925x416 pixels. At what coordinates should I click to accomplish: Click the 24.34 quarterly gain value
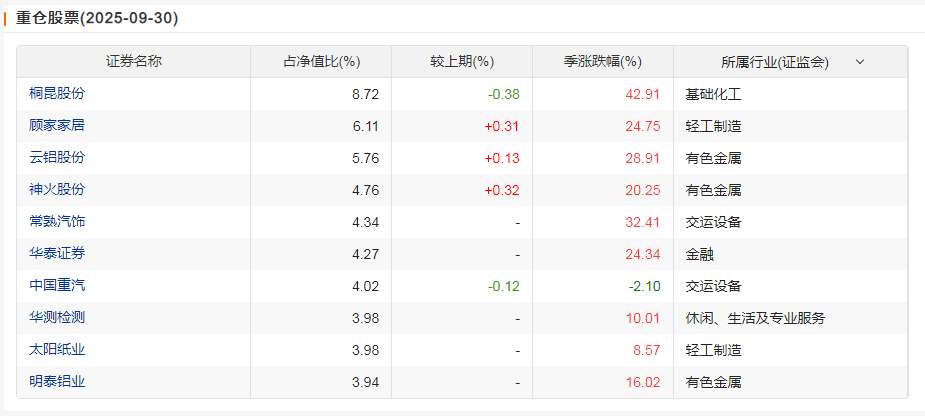644,254
